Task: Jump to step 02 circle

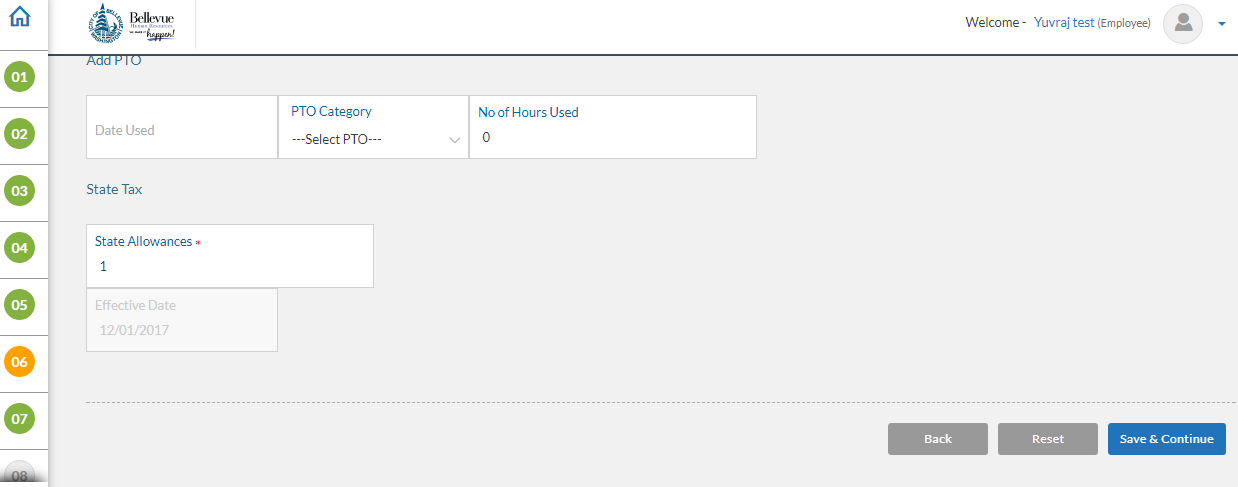Action: tap(19, 133)
